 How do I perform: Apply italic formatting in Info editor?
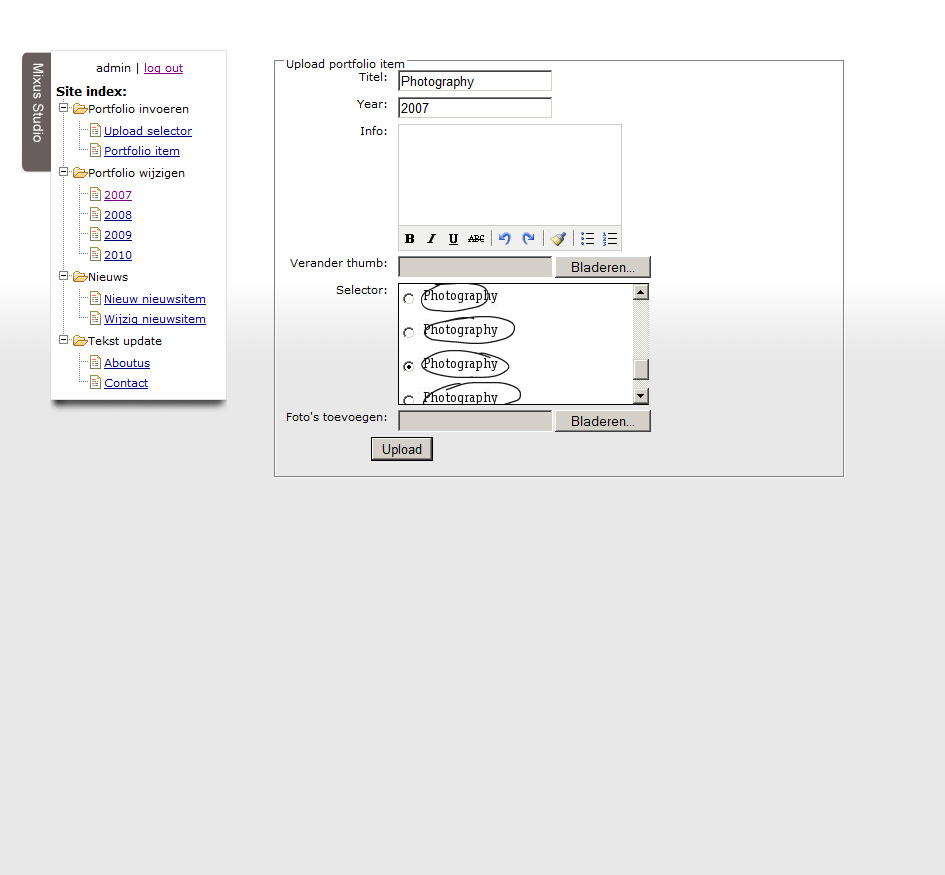pyautogui.click(x=432, y=239)
